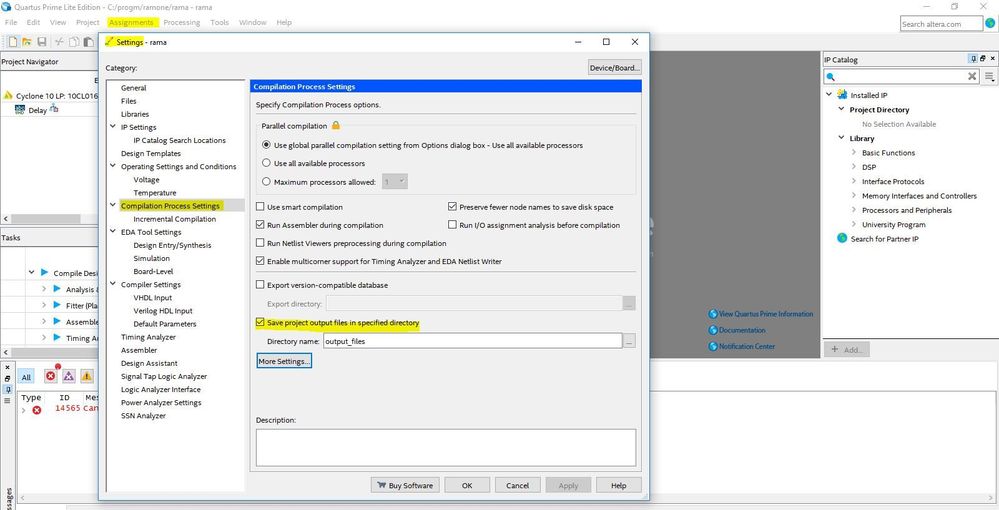Open the Assignments menu
The image size is (999, 510).
click(131, 22)
